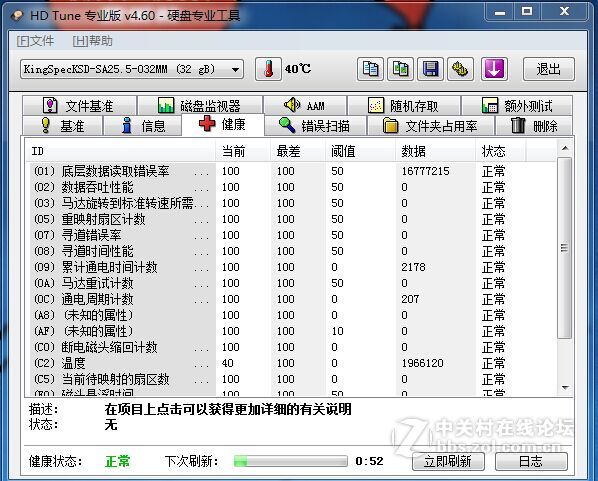
Task: Click the scroll down arrow of list
Action: tap(565, 388)
